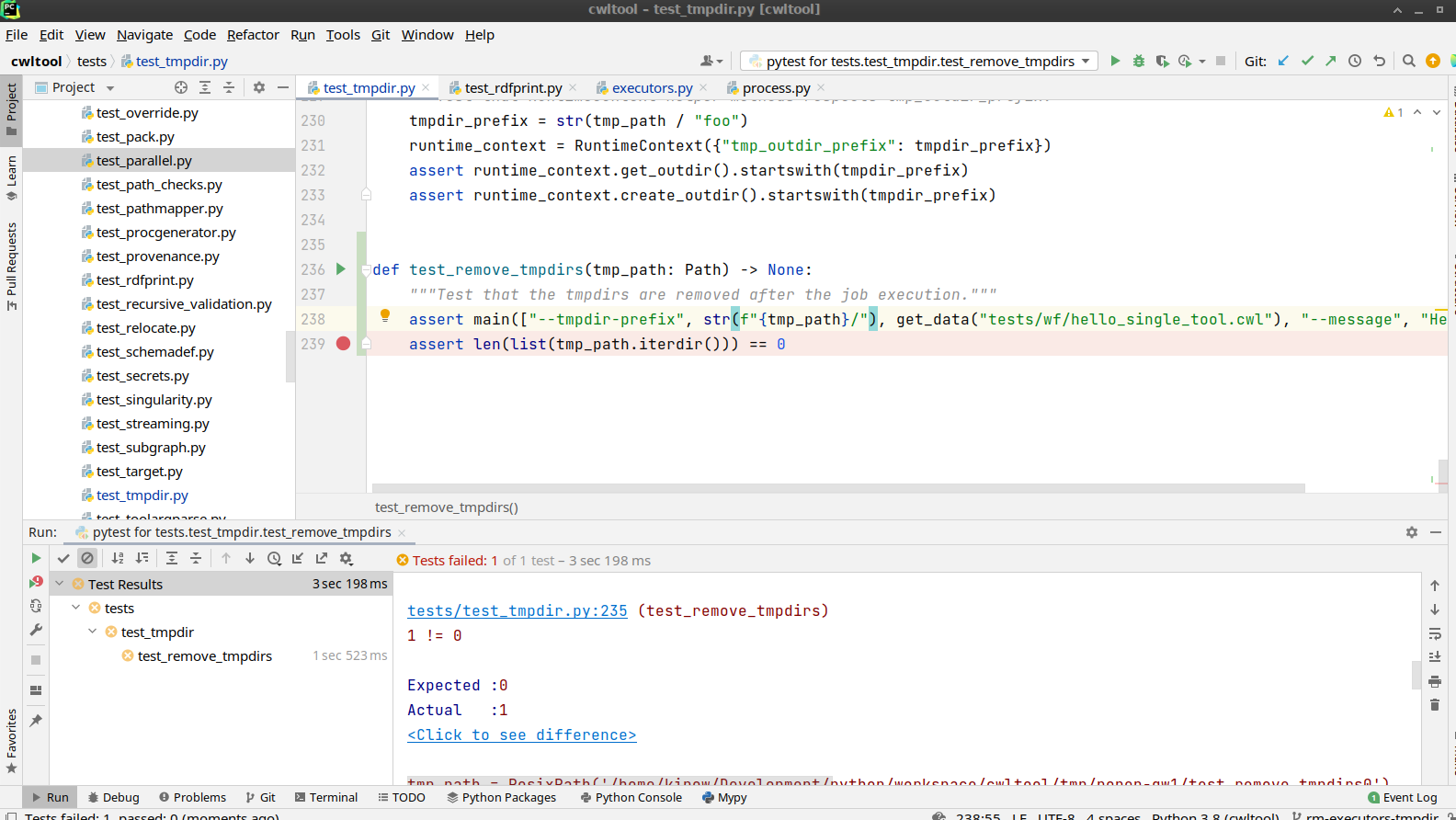Open Run panel settings gear
The height and width of the screenshot is (820, 1456).
1412,532
